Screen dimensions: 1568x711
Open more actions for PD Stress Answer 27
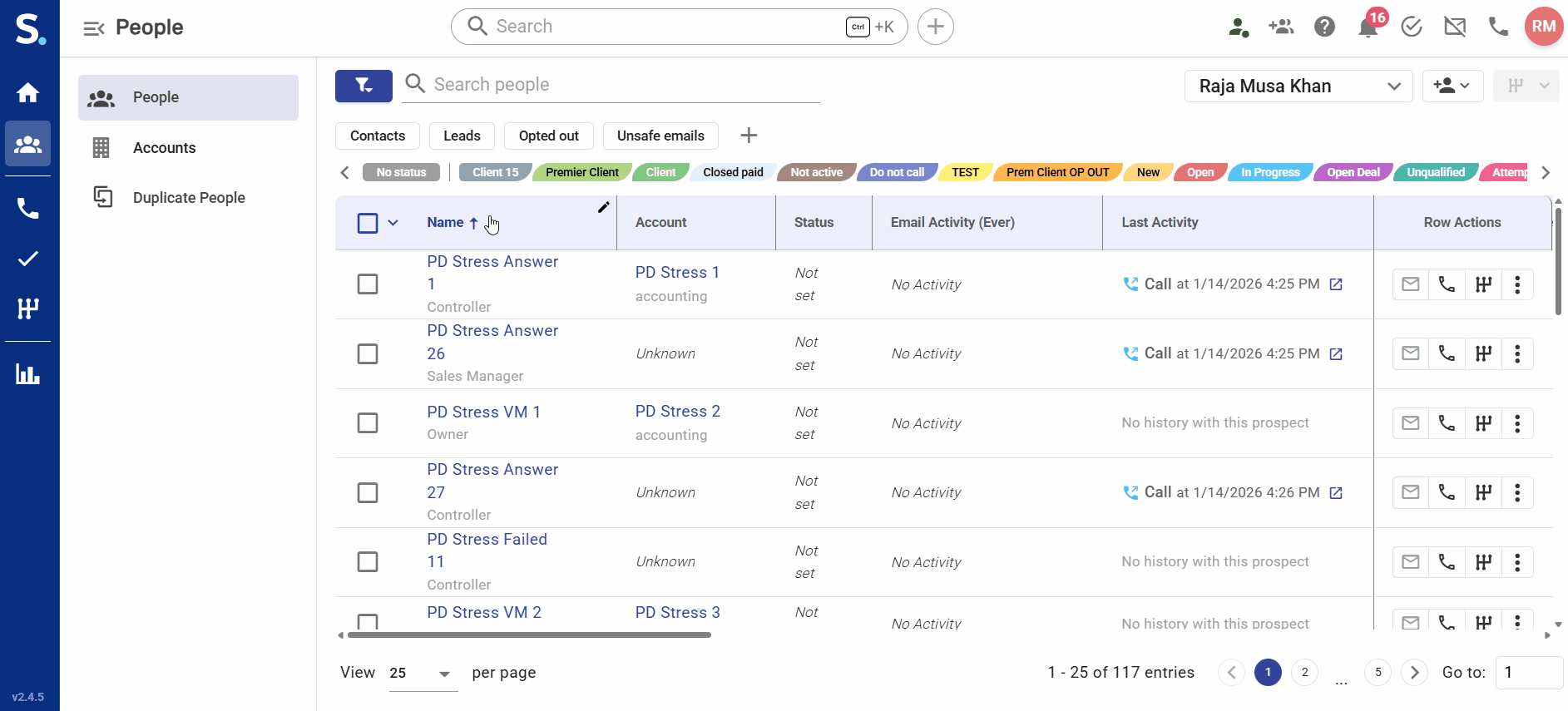pos(1517,492)
